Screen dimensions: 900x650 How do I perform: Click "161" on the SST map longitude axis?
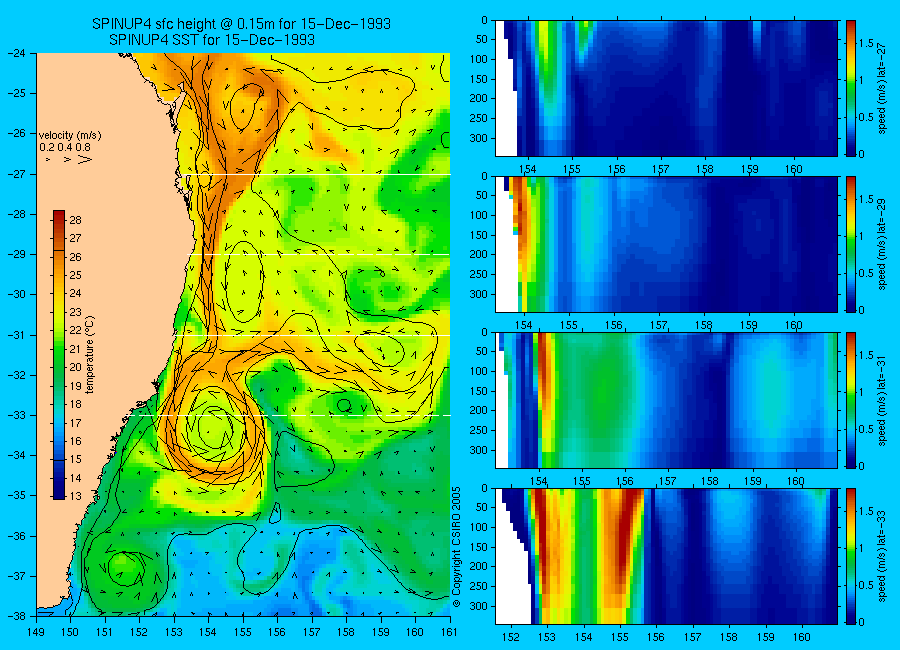tap(449, 632)
